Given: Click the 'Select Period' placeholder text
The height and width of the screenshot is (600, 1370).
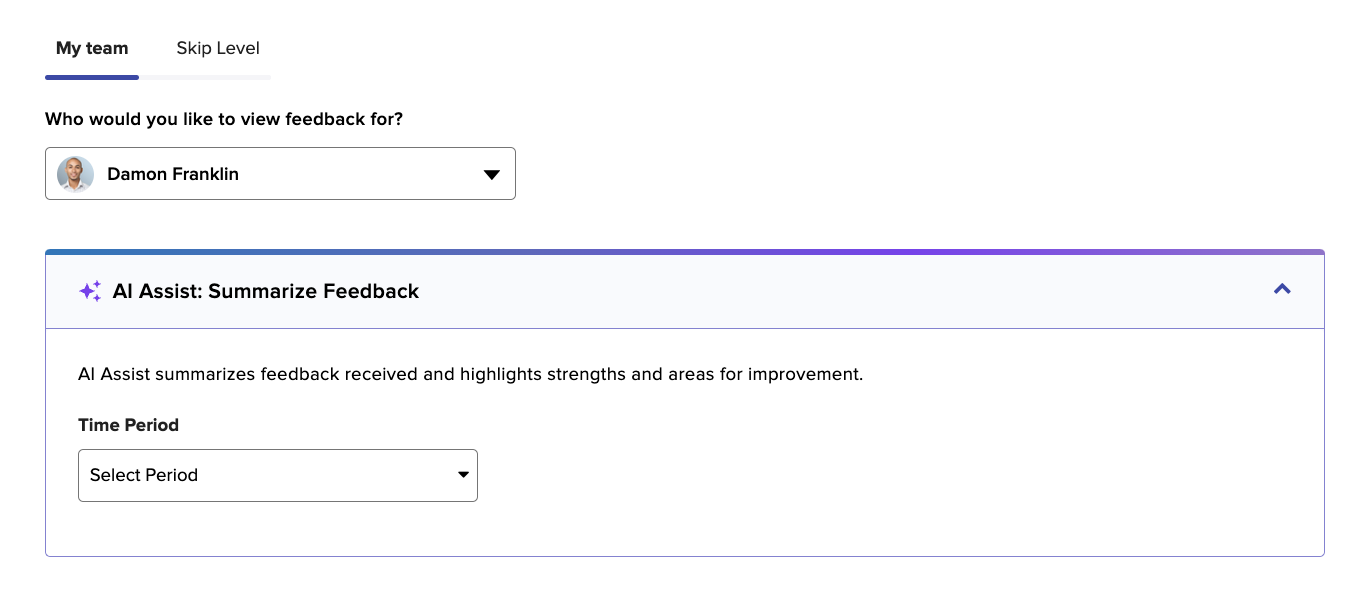Looking at the screenshot, I should point(144,475).
